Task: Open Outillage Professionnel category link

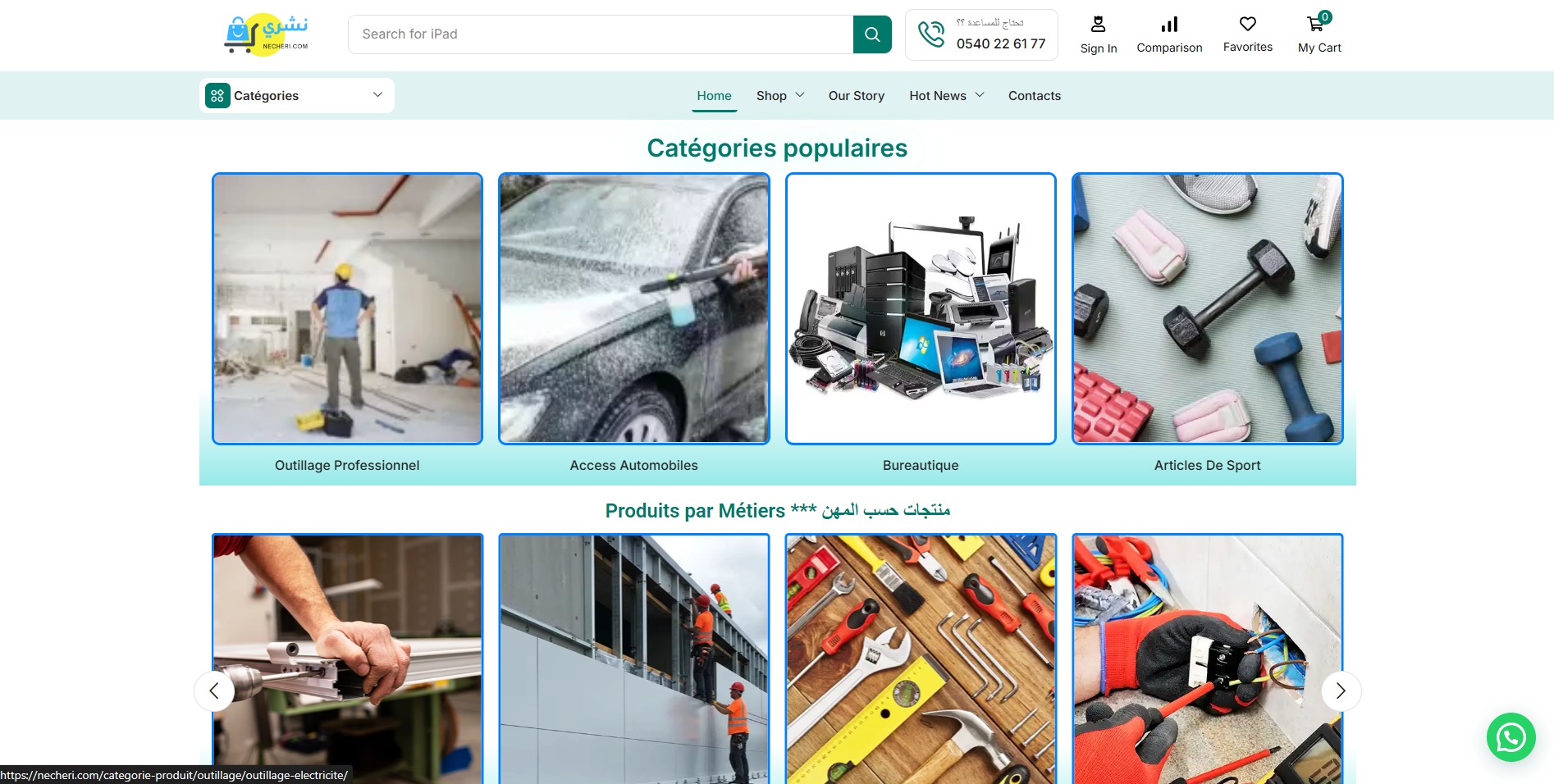Action: coord(347,465)
